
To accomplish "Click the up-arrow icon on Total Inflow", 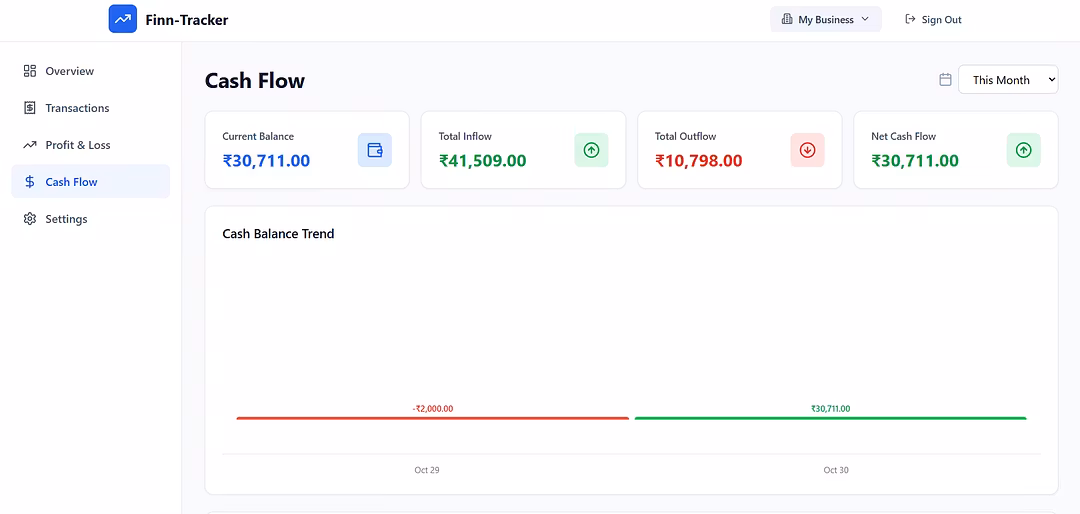I will point(591,150).
